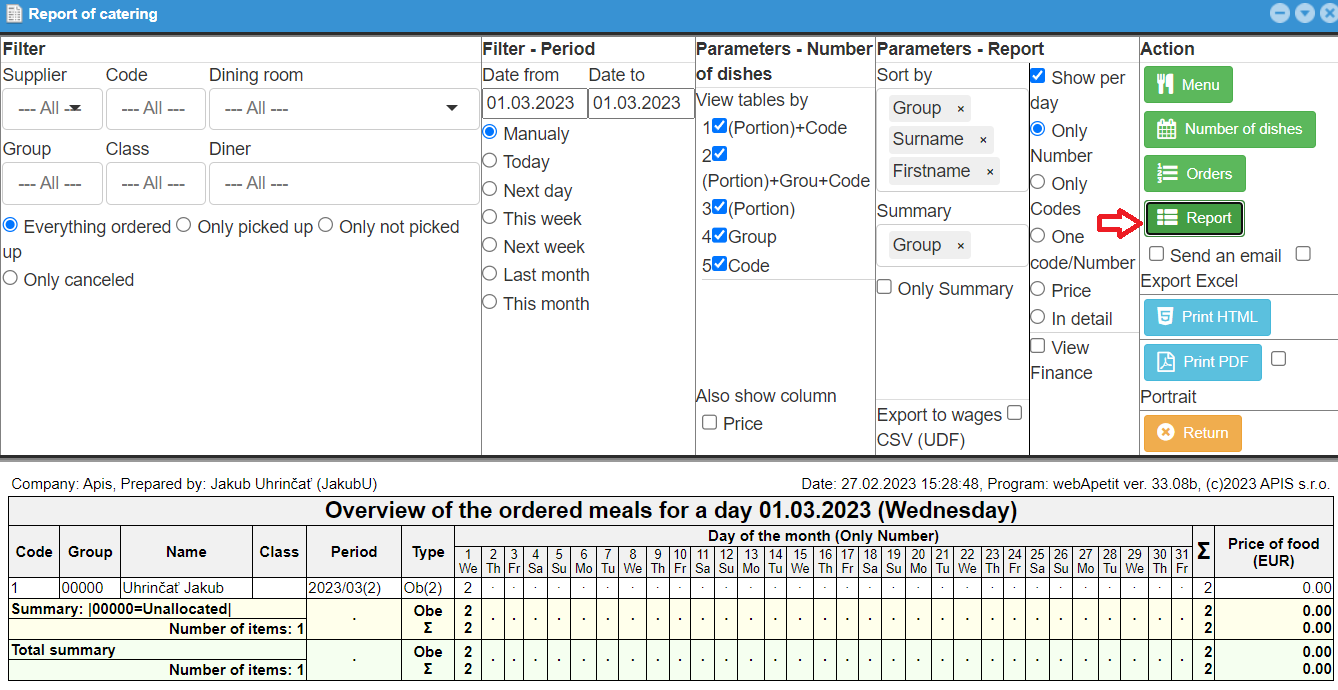Click the Orders list button
Viewport: 1338px width, 690px height.
click(x=1194, y=174)
